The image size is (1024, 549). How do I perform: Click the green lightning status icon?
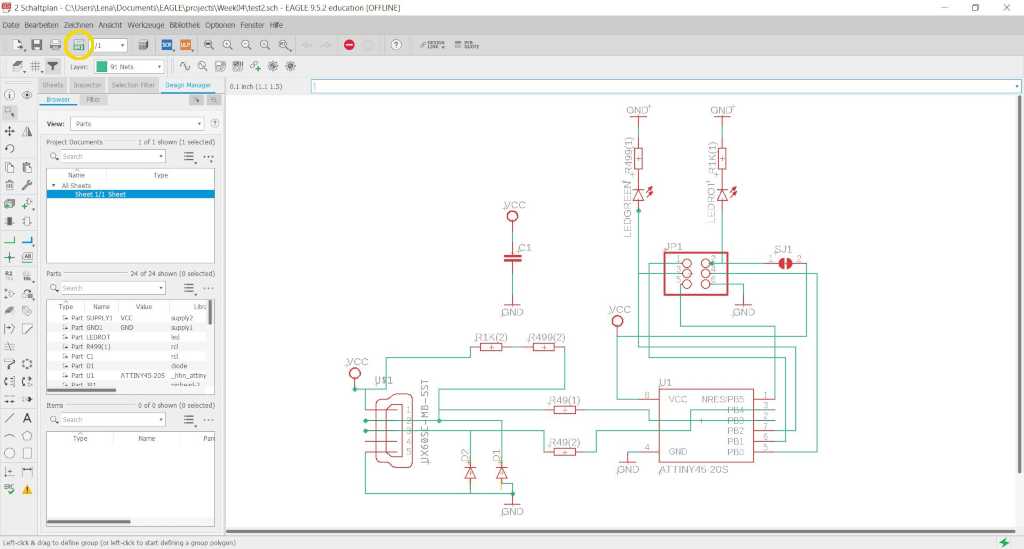point(1004,542)
